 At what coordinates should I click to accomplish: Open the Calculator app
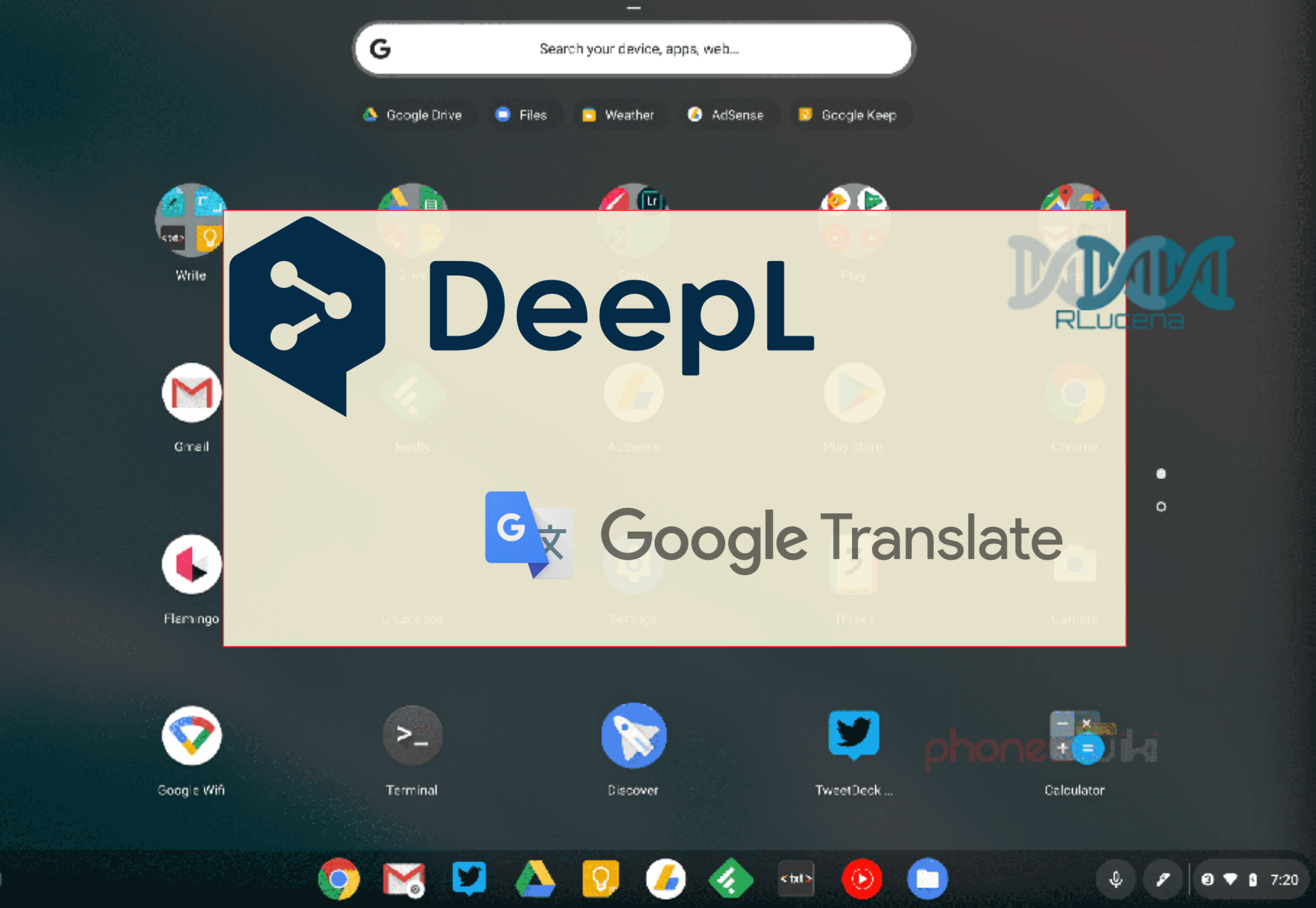tap(1075, 737)
